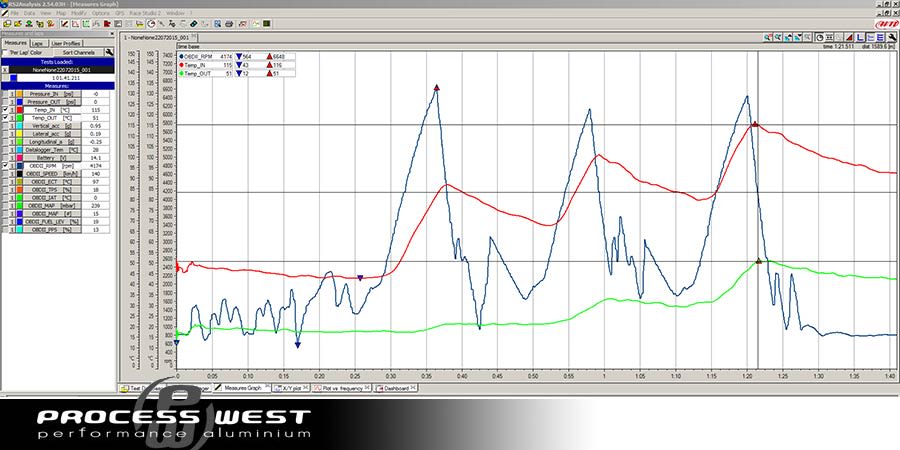The height and width of the screenshot is (450, 900).
Task: Uncheck the Temp_IN channel checkbox
Action: (5, 110)
